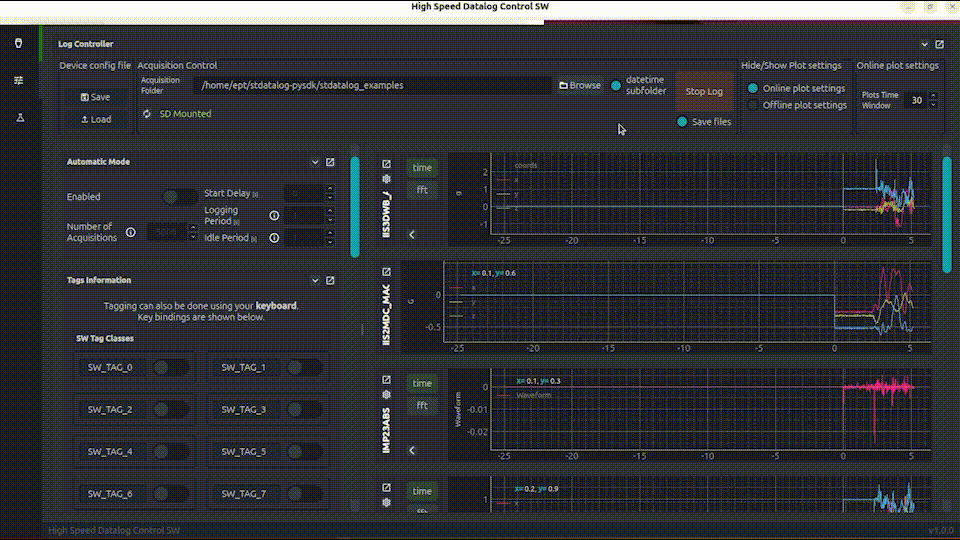960x540 pixels.
Task: Toggle SW_TAG_4 switch
Action: pos(170,452)
